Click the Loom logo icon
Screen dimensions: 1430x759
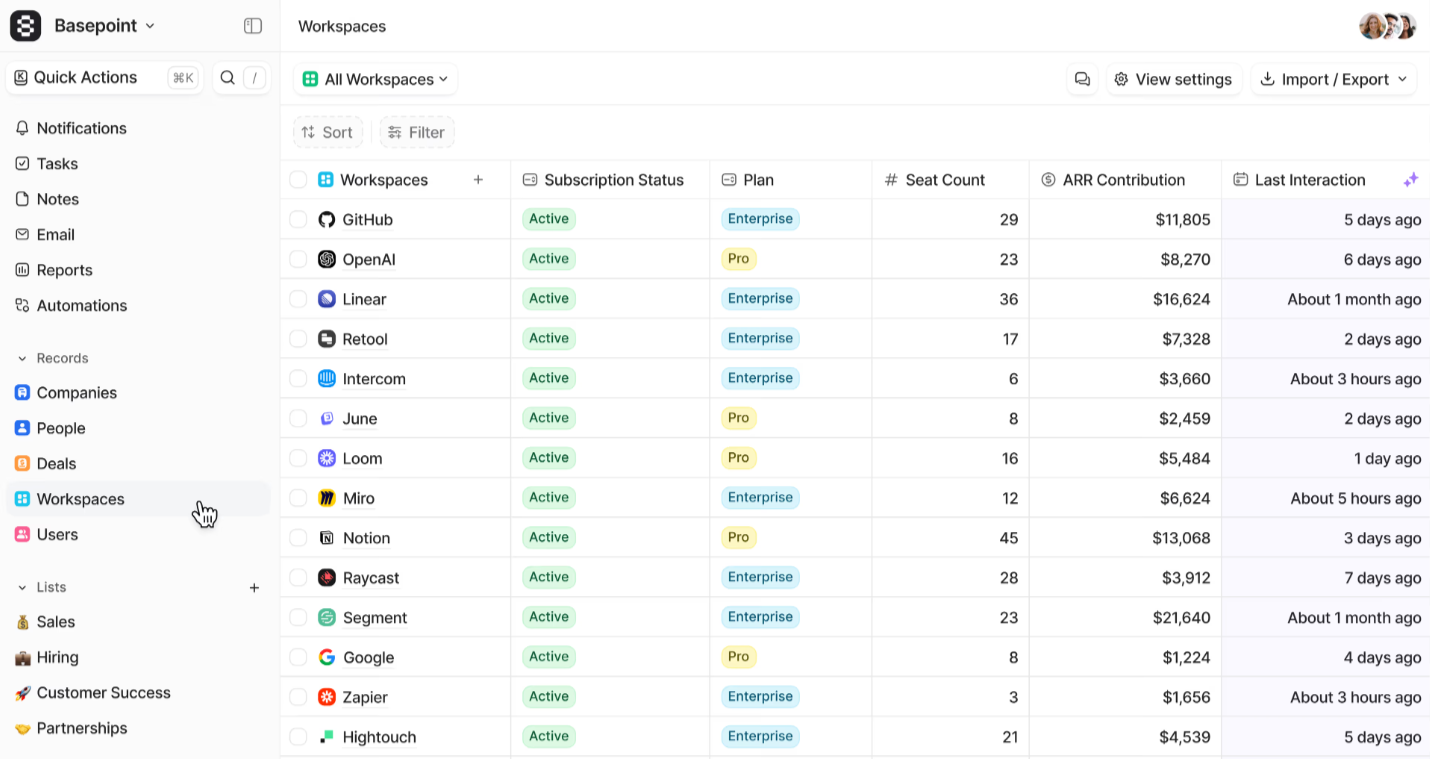click(x=327, y=458)
